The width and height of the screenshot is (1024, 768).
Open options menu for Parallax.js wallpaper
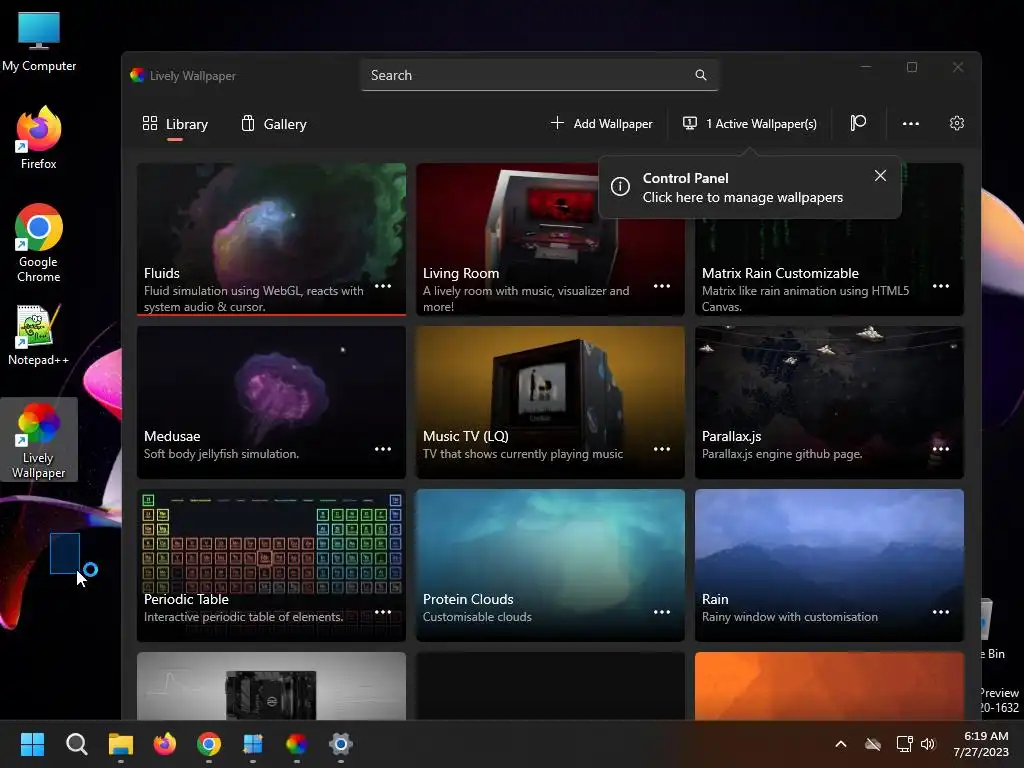[x=940, y=449]
